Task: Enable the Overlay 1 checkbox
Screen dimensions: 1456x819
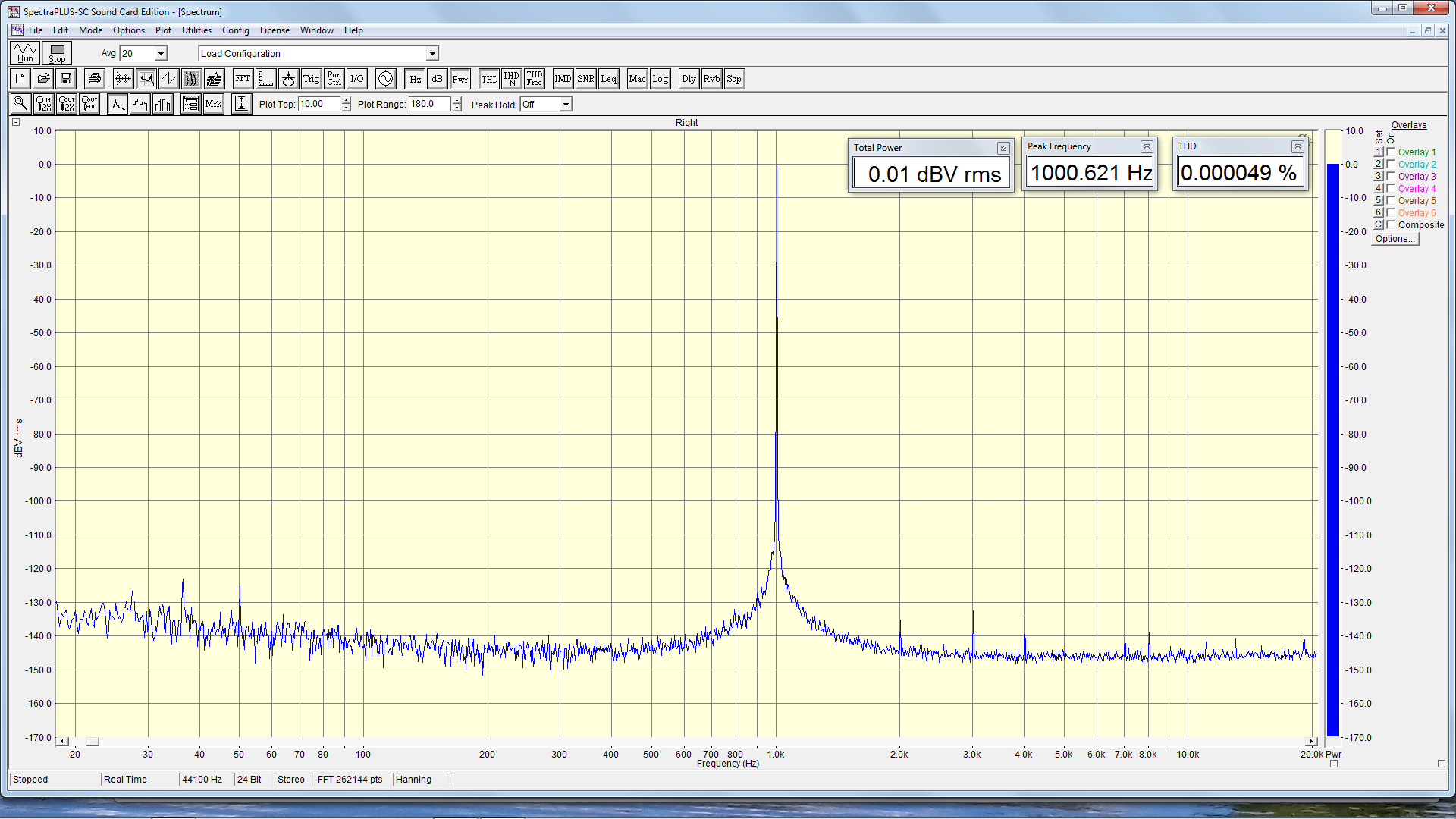Action: [x=1391, y=152]
